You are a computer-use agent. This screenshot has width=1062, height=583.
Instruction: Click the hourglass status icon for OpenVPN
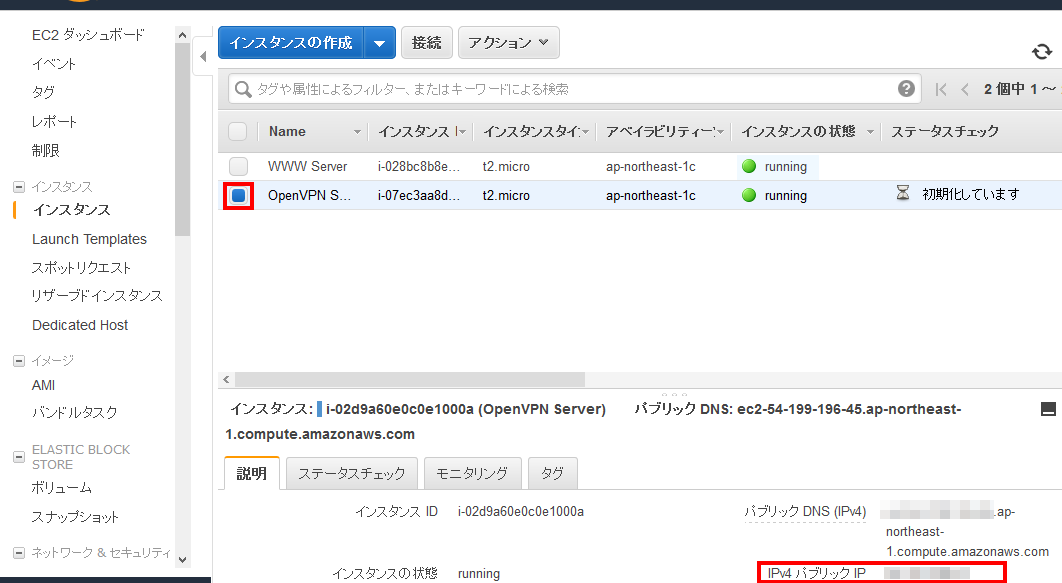(903, 194)
